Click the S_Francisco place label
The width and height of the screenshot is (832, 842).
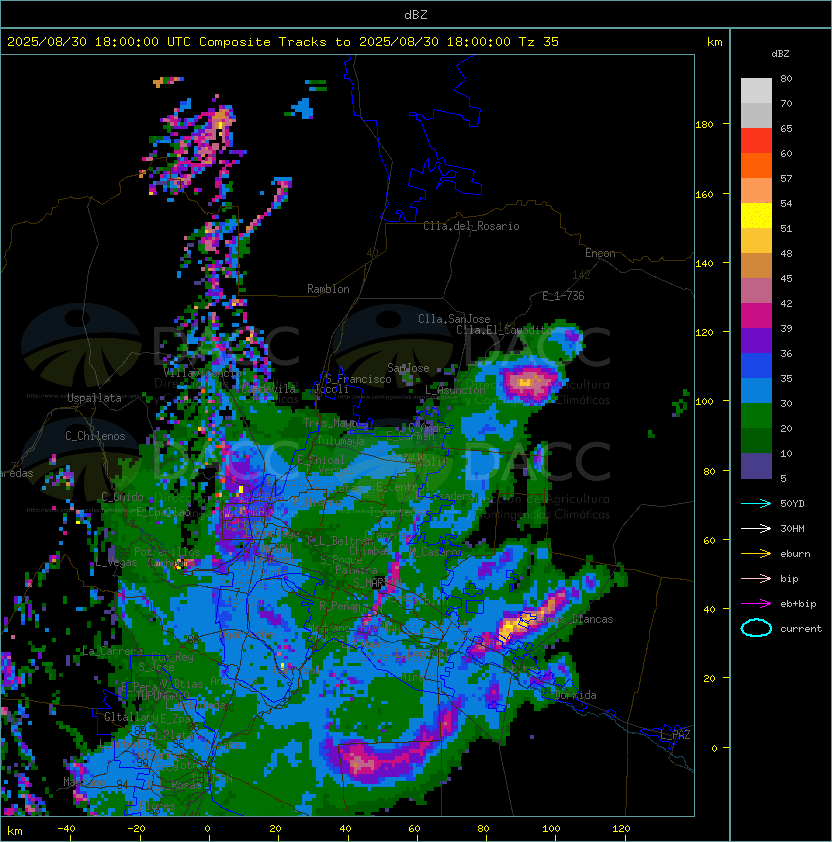point(358,379)
